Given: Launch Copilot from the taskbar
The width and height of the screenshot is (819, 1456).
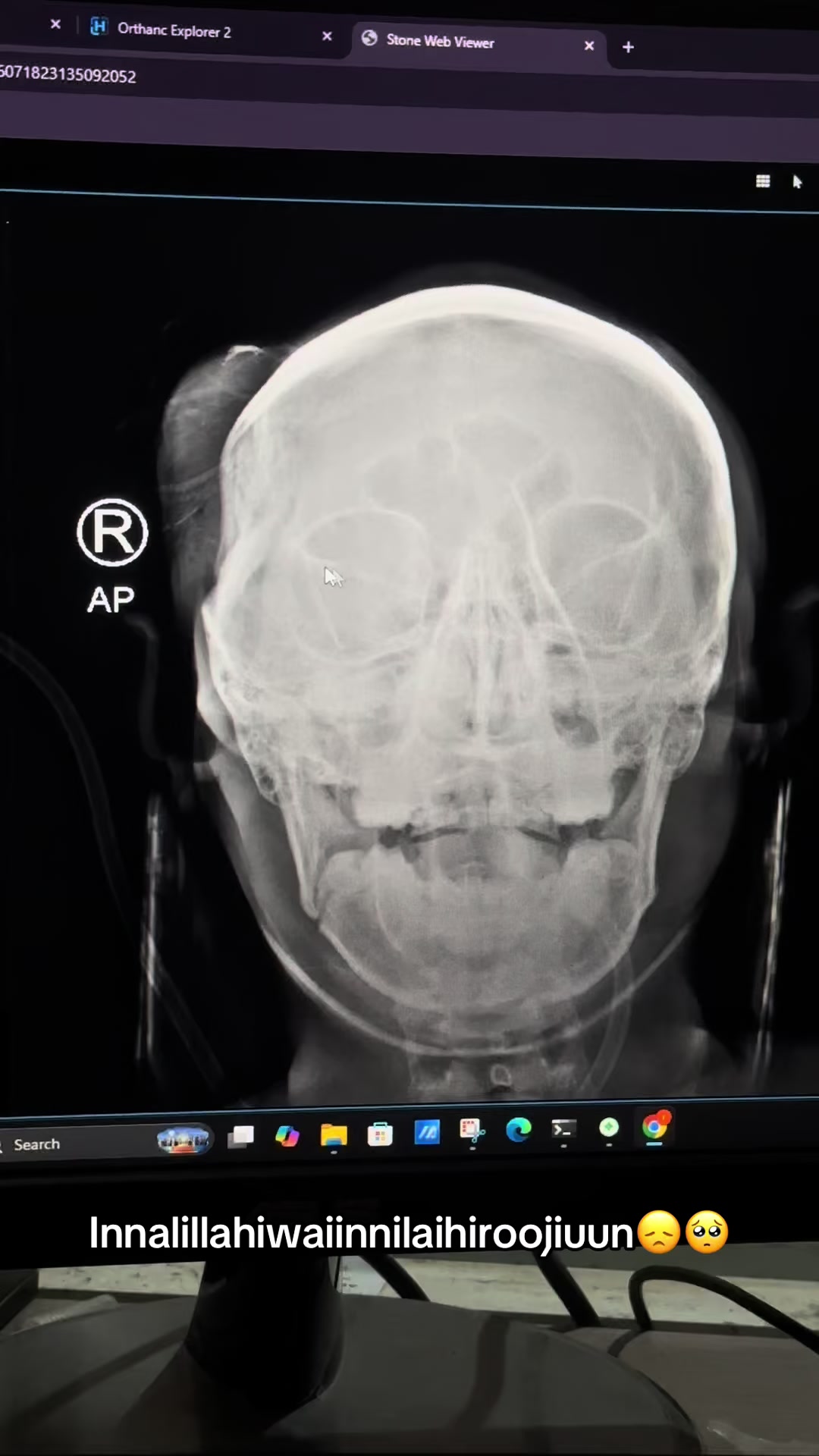Looking at the screenshot, I should point(287,1136).
